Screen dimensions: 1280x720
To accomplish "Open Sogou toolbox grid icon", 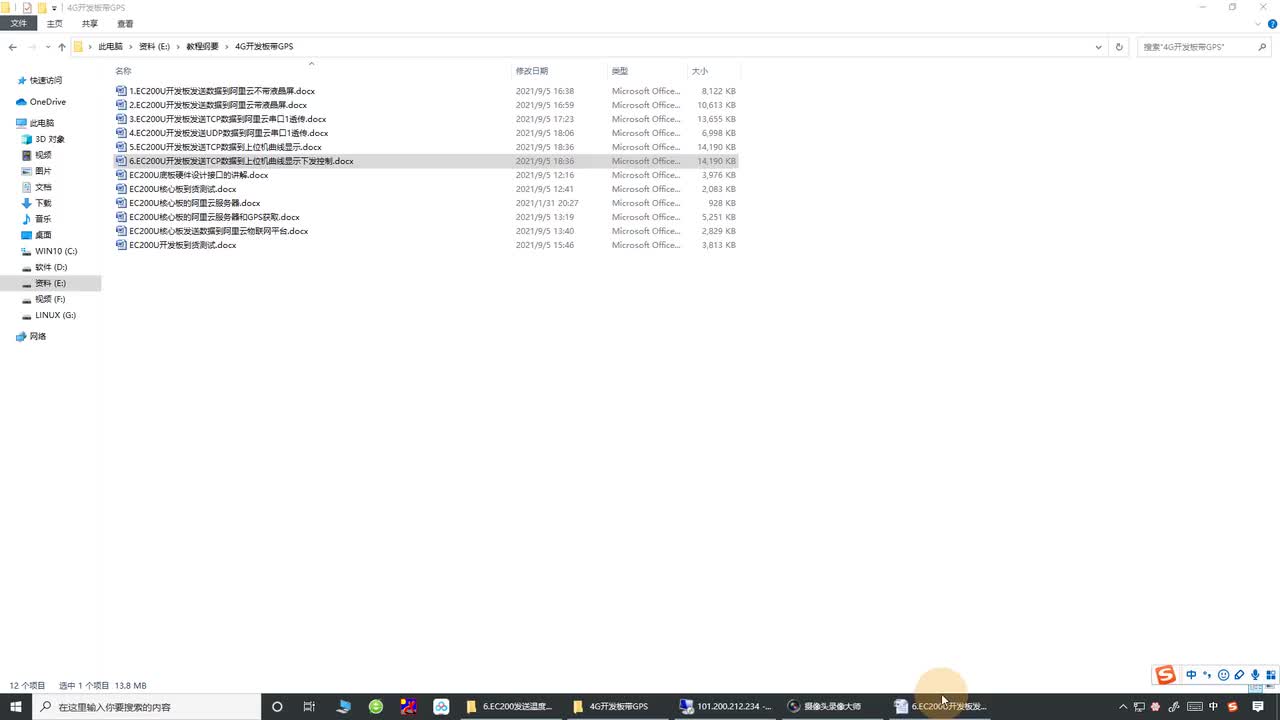I will 1271,676.
